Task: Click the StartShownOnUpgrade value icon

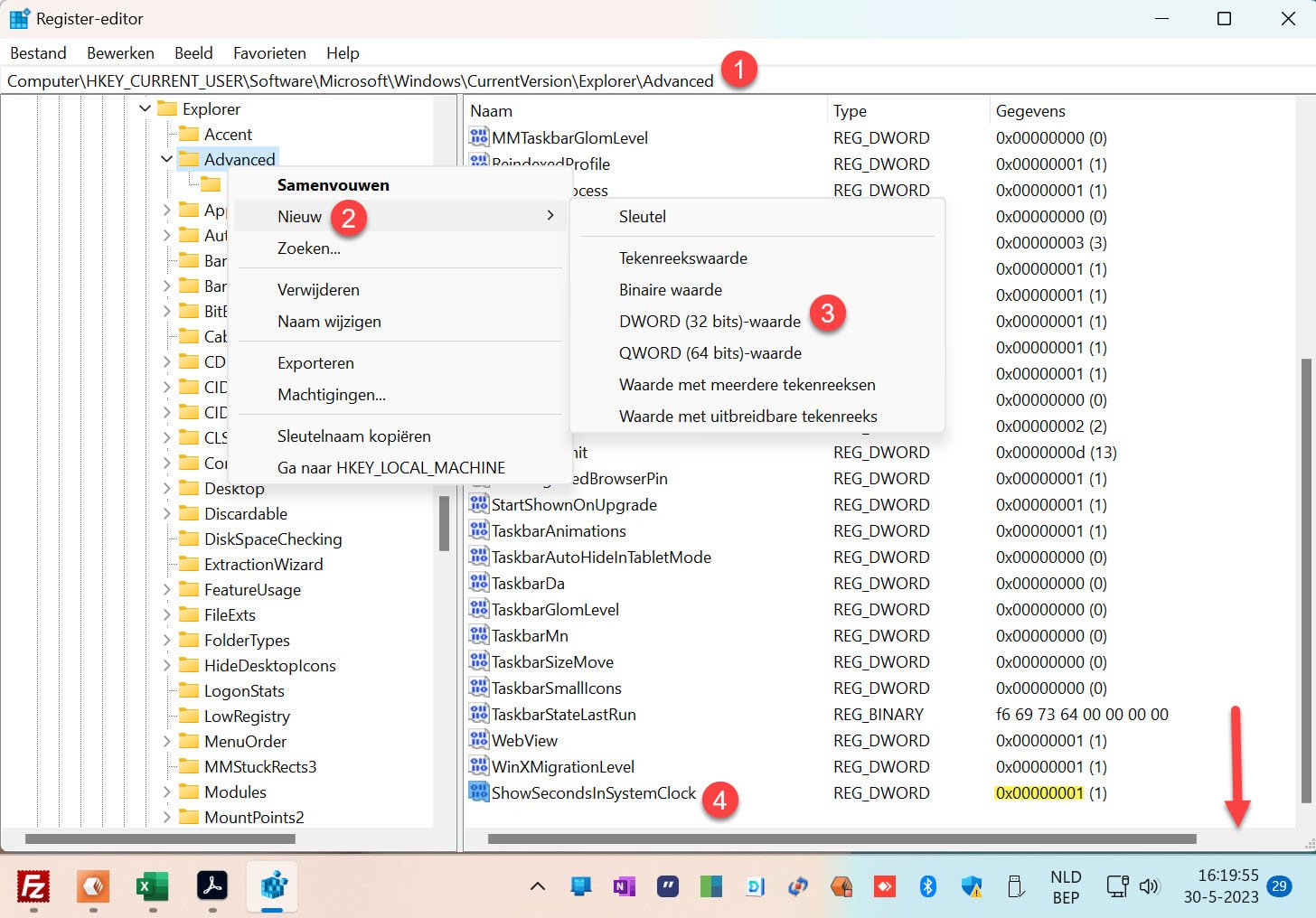Action: [478, 504]
